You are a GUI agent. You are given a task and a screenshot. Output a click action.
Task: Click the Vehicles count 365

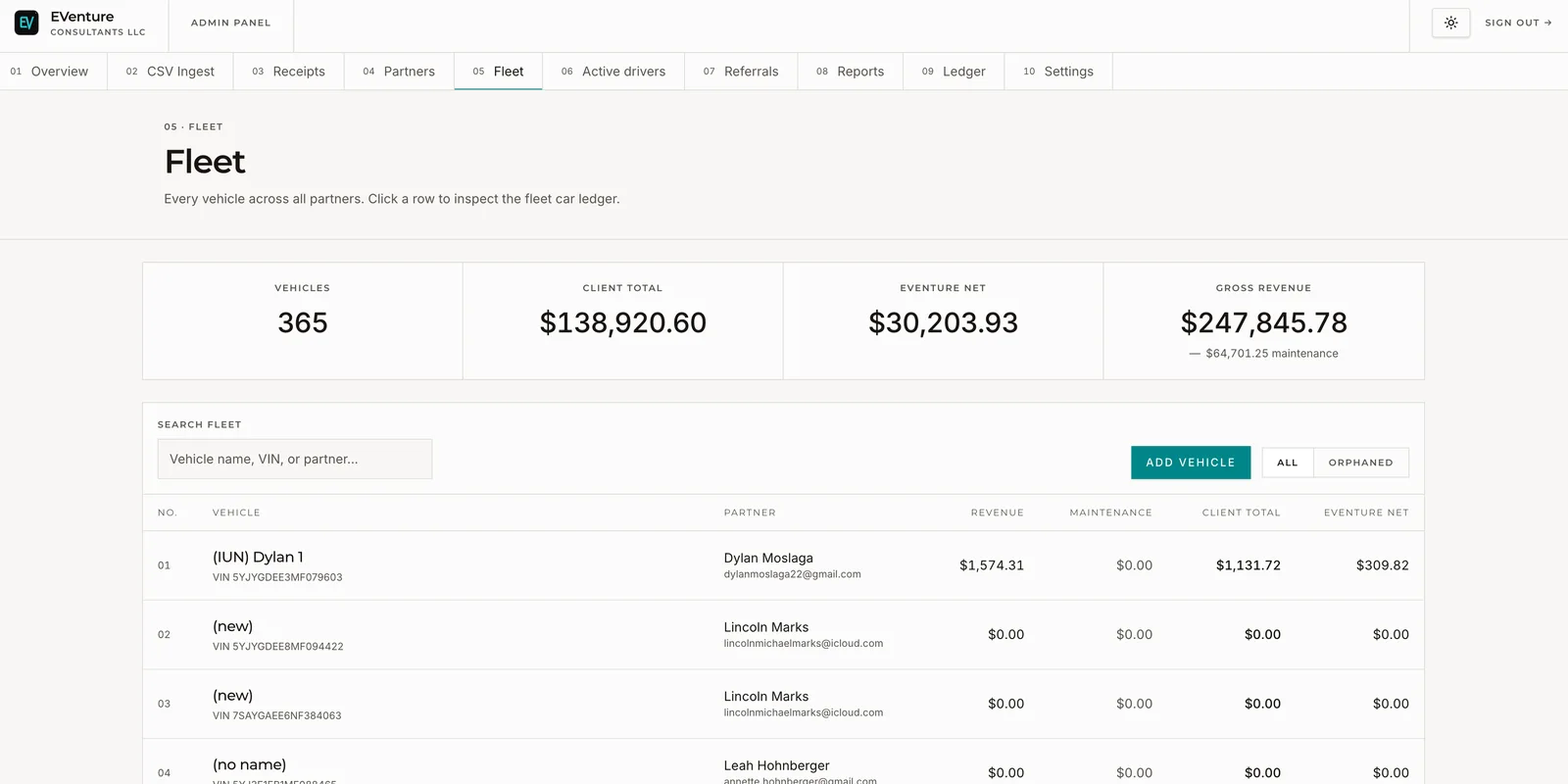point(303,322)
